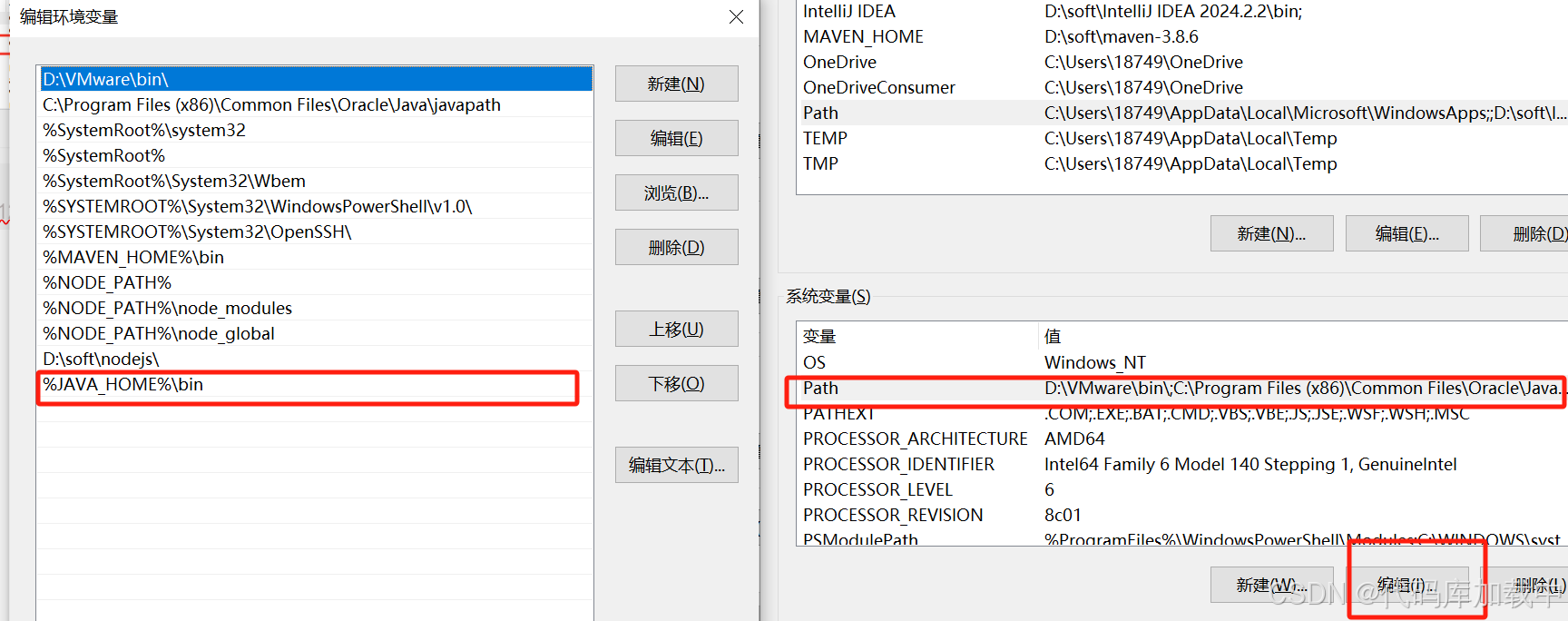1568x621 pixels.
Task: Click user variables 编辑(E)... button
Action: coord(1406,233)
